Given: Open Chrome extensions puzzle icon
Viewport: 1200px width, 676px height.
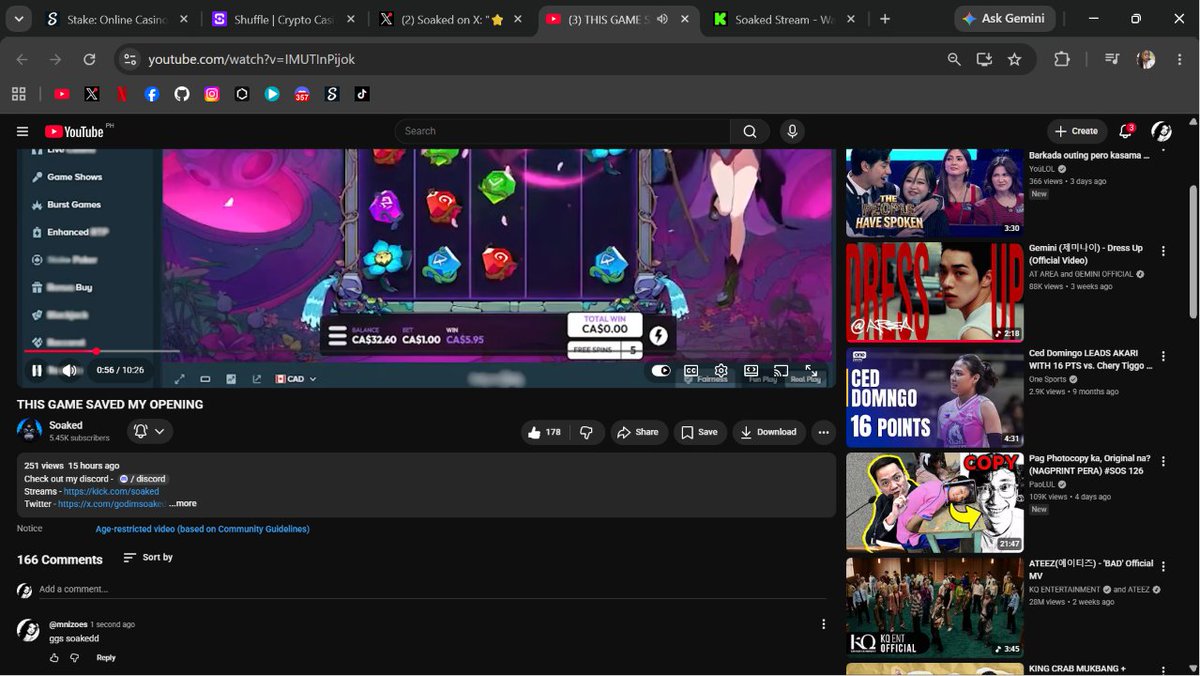Looking at the screenshot, I should click(1062, 59).
